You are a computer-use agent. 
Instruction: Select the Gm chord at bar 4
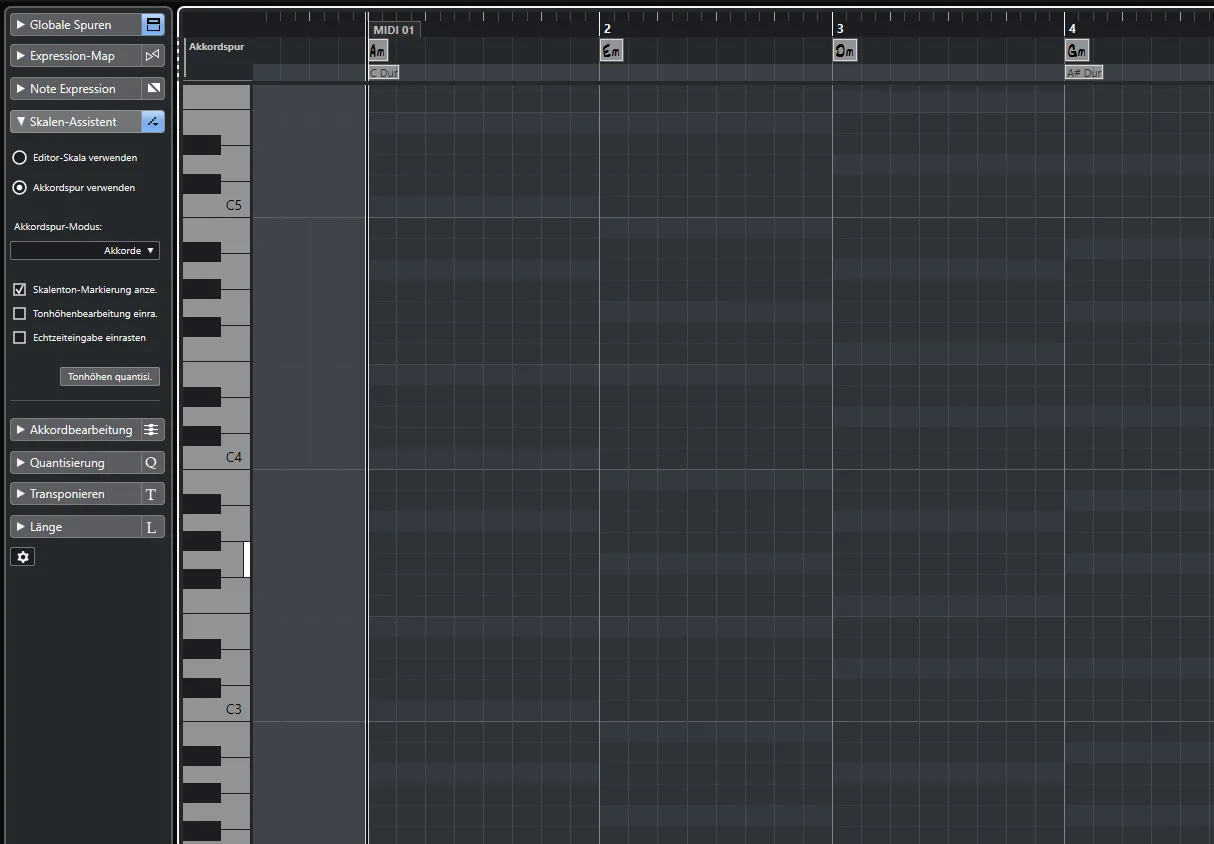click(x=1077, y=51)
